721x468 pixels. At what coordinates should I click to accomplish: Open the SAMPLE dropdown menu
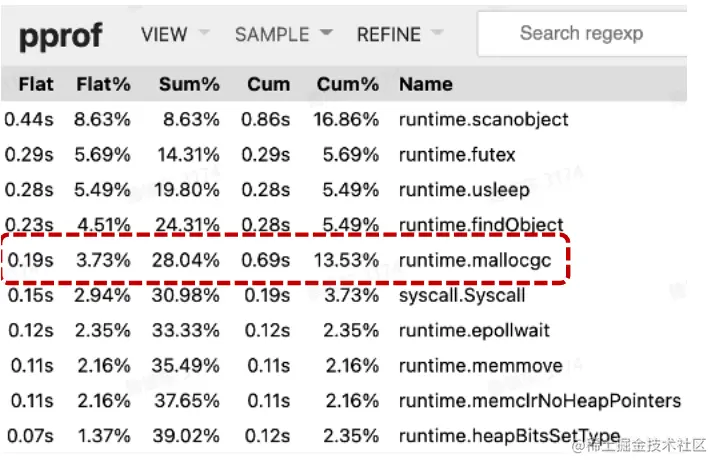(x=283, y=34)
